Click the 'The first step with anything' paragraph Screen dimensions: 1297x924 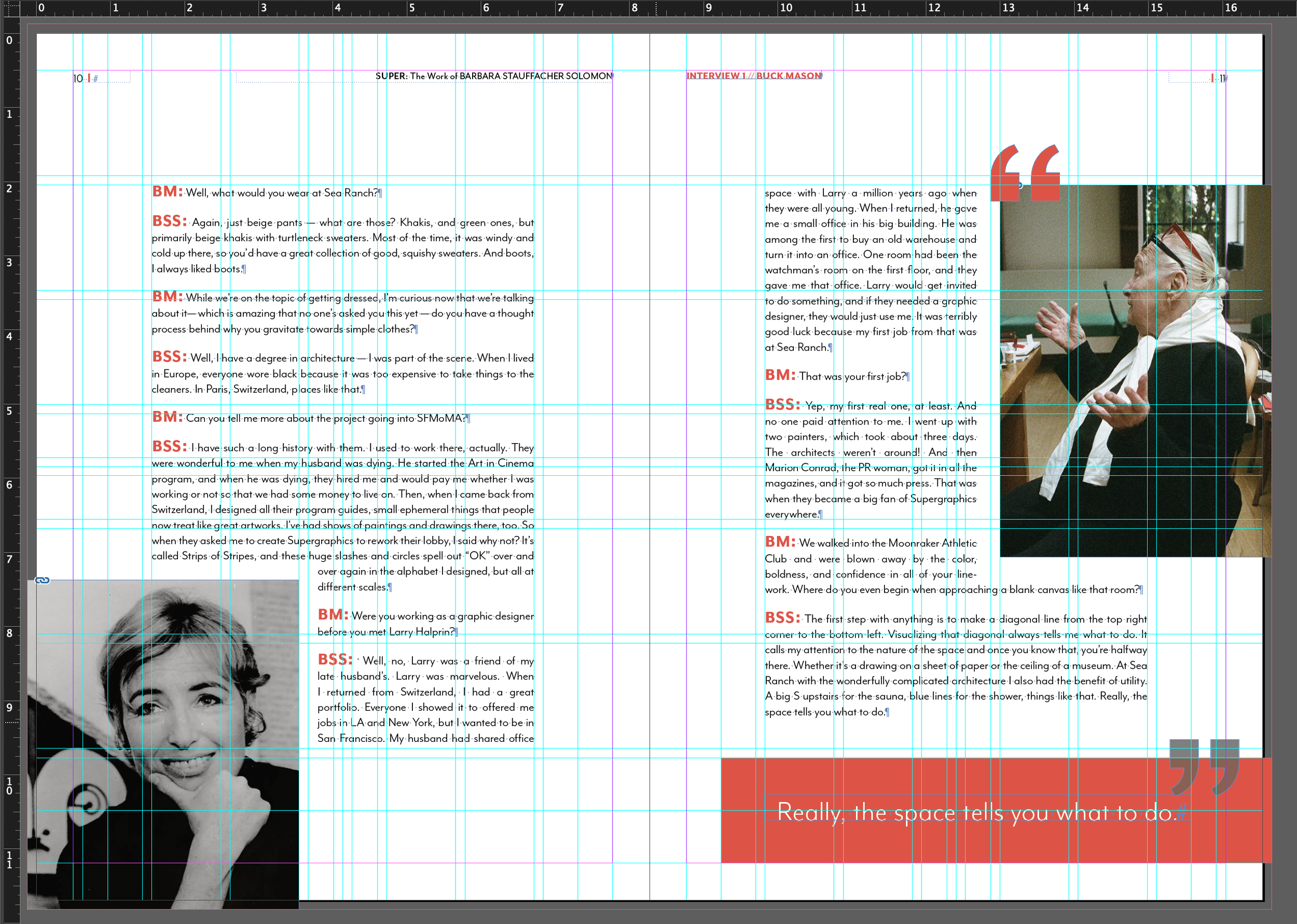(956, 665)
